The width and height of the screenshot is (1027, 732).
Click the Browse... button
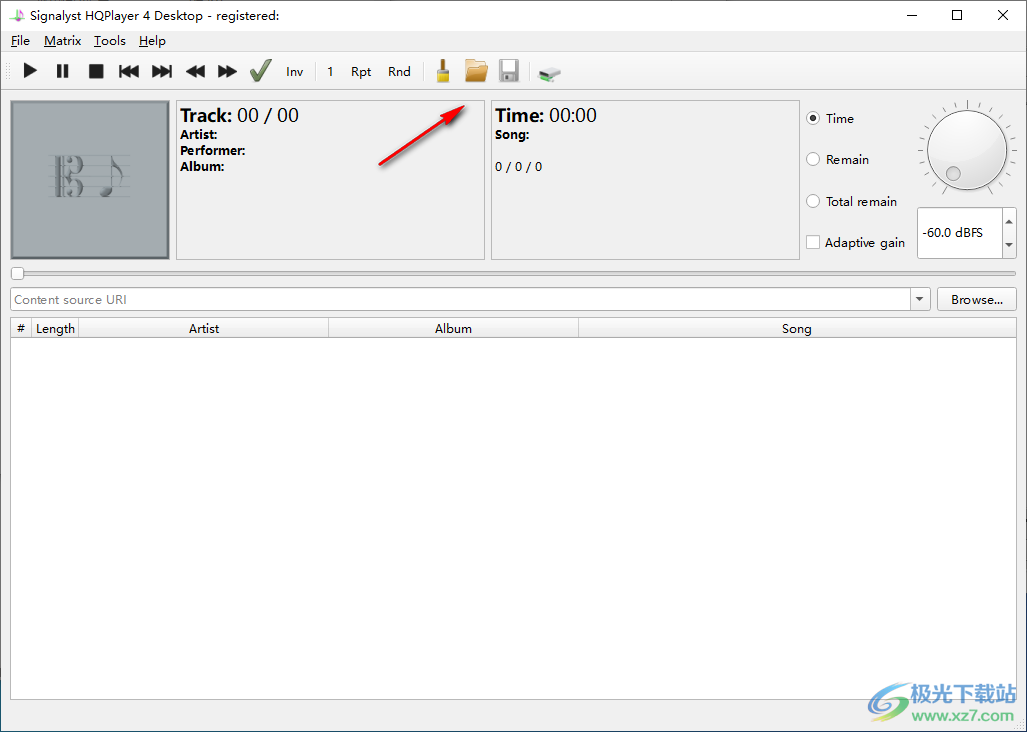point(977,299)
